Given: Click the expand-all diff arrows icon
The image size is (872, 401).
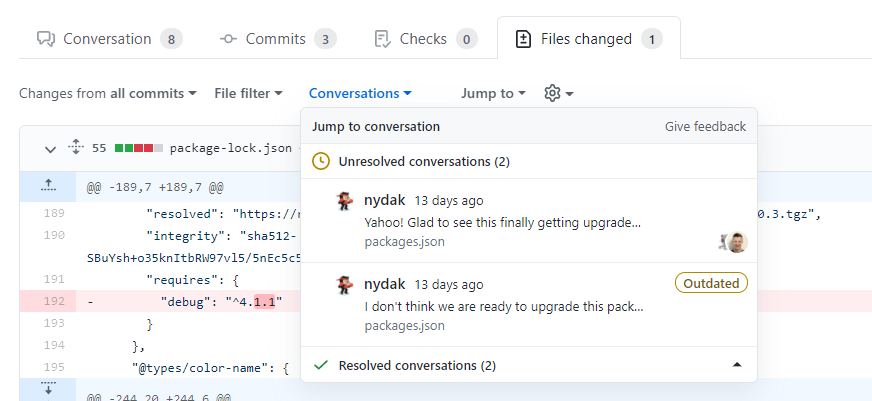Looking at the screenshot, I should [75, 148].
